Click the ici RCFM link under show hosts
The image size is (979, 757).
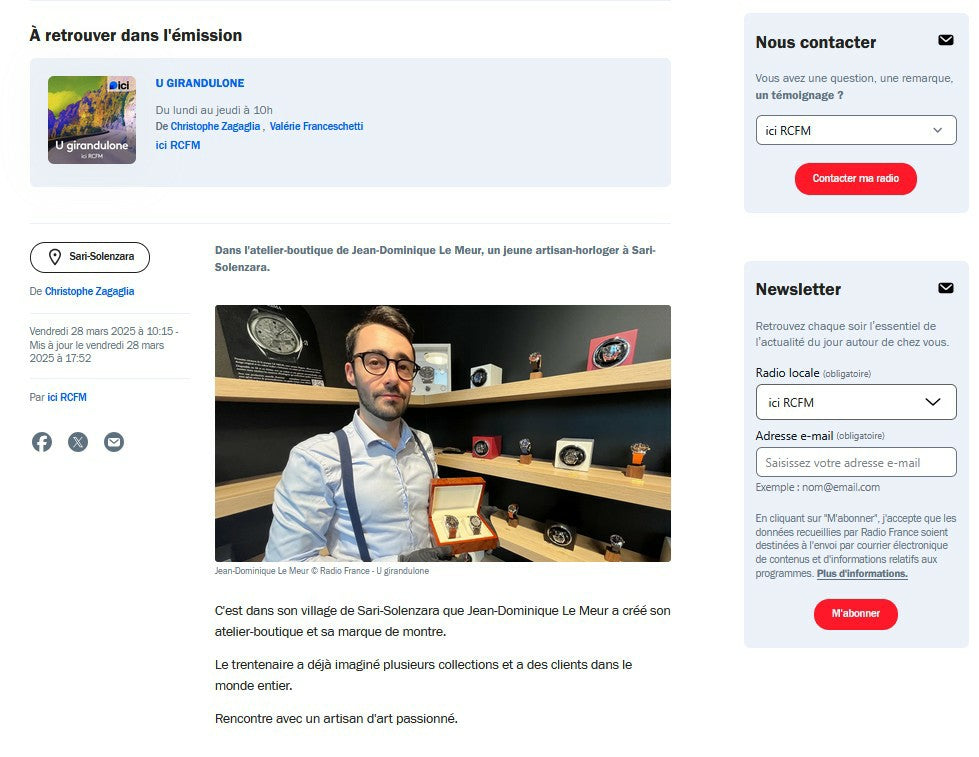click(178, 145)
